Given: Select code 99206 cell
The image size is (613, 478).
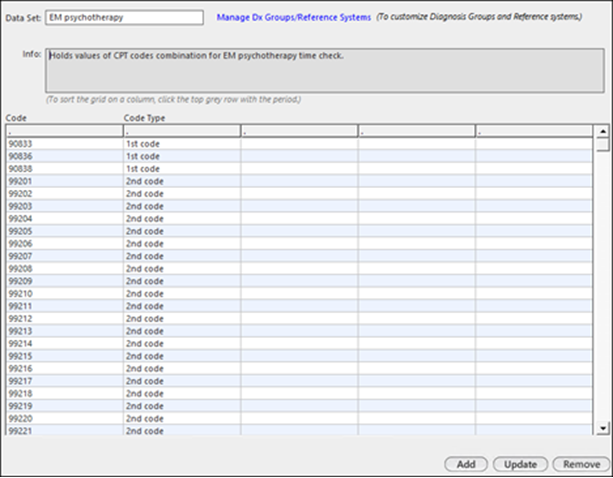Looking at the screenshot, I should click(x=65, y=244).
